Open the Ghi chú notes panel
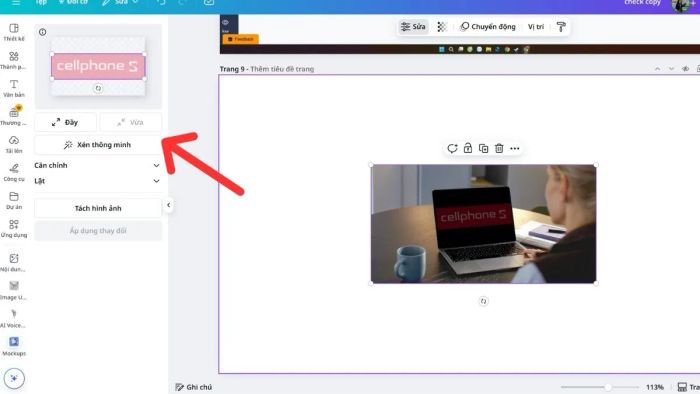Image resolution: width=700 pixels, height=394 pixels. pos(194,387)
